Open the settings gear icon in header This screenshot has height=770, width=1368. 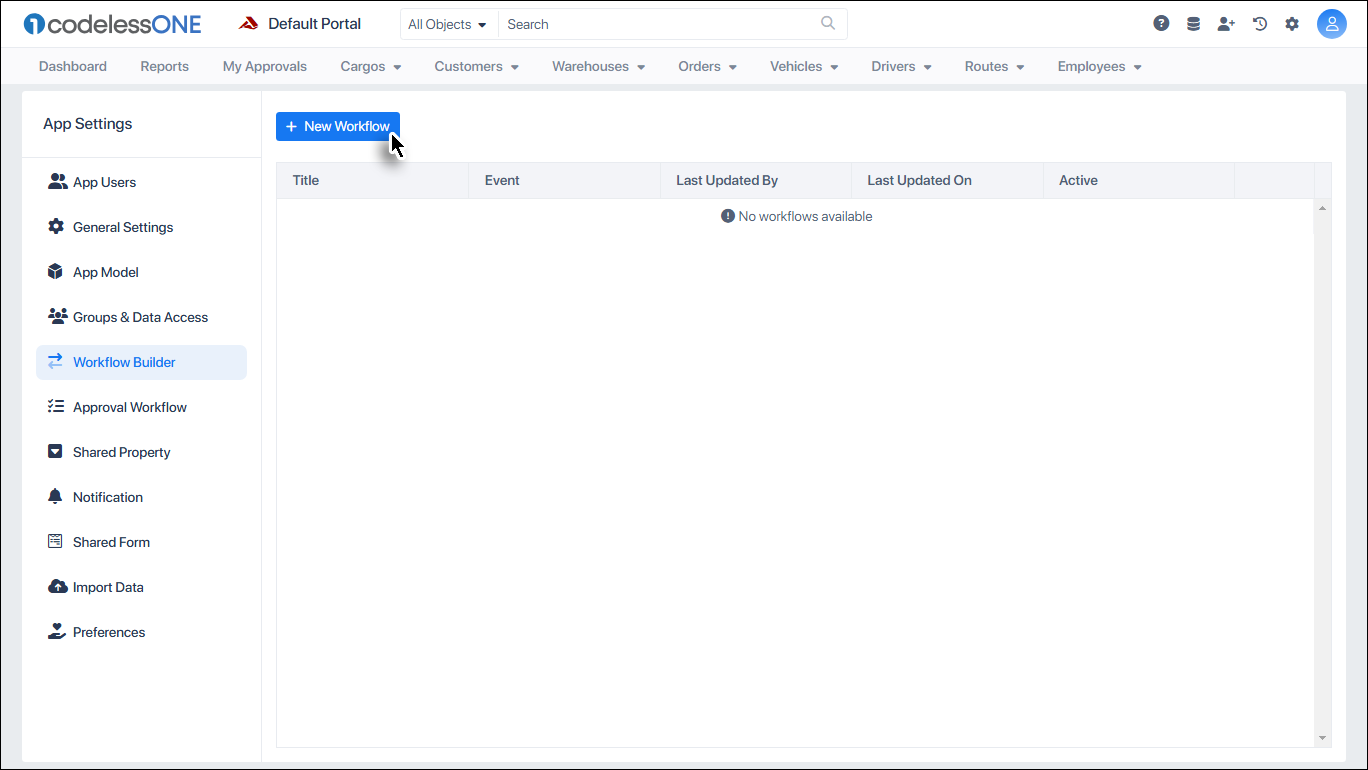(1292, 24)
